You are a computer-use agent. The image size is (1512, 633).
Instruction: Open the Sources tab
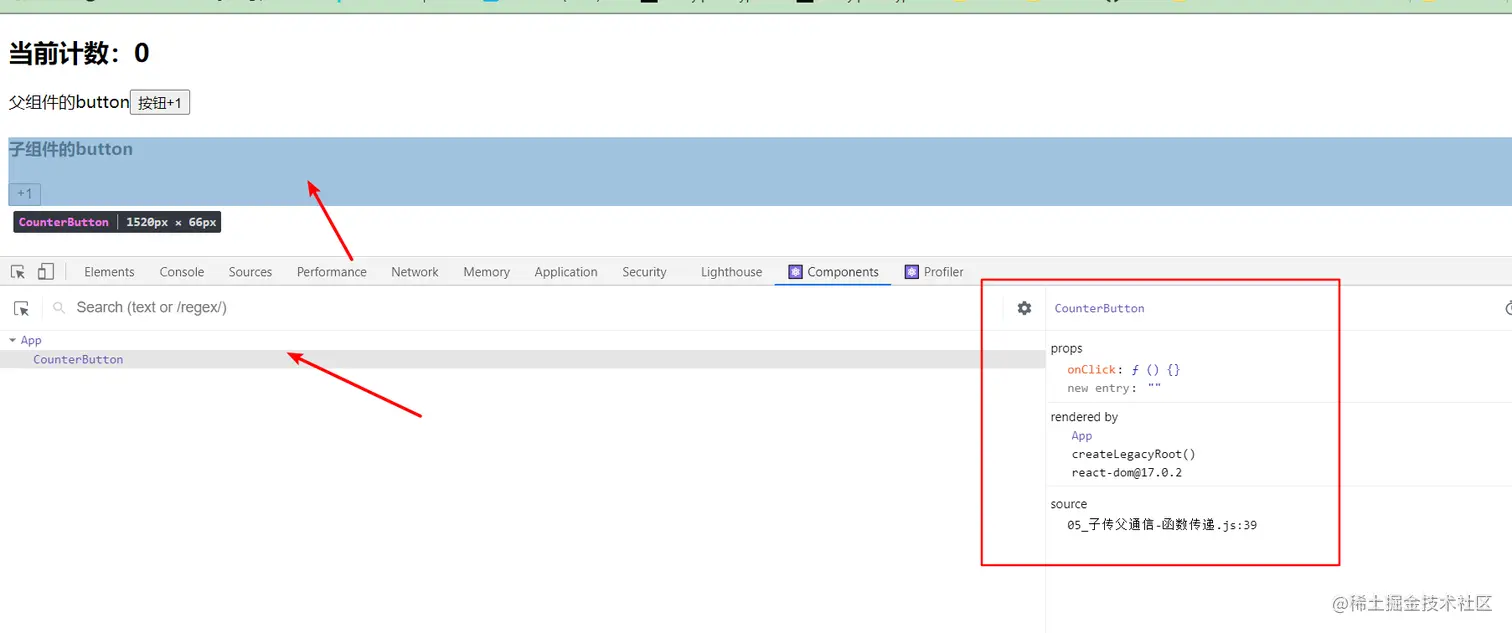(x=250, y=272)
